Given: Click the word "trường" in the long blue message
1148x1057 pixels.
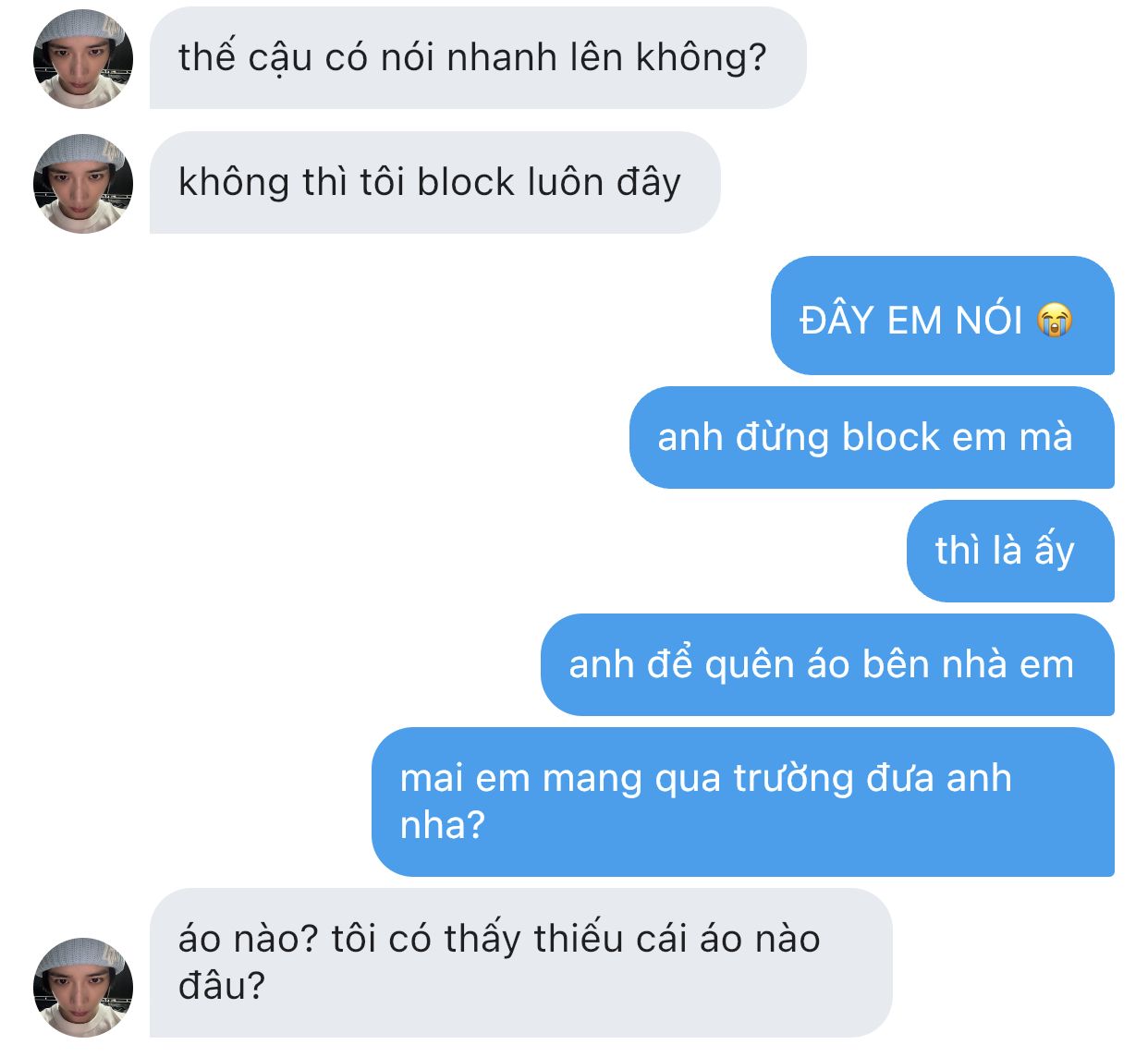Looking at the screenshot, I should point(794,779).
